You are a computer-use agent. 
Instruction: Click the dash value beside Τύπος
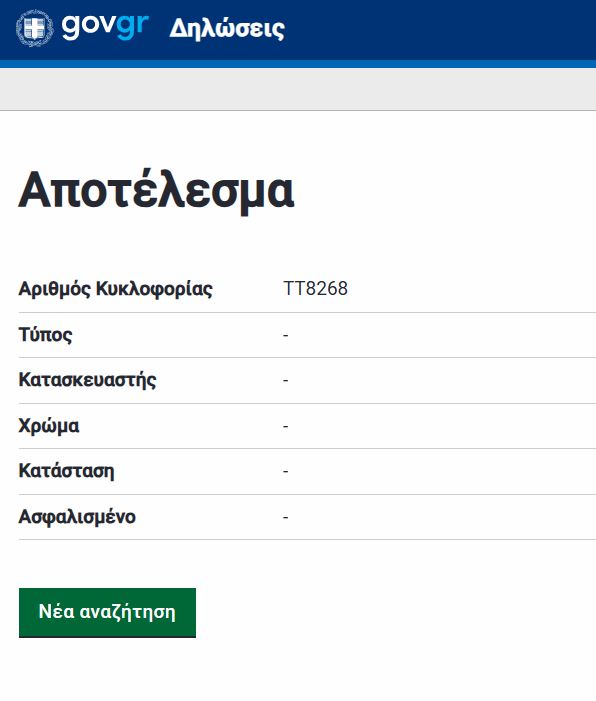point(285,335)
